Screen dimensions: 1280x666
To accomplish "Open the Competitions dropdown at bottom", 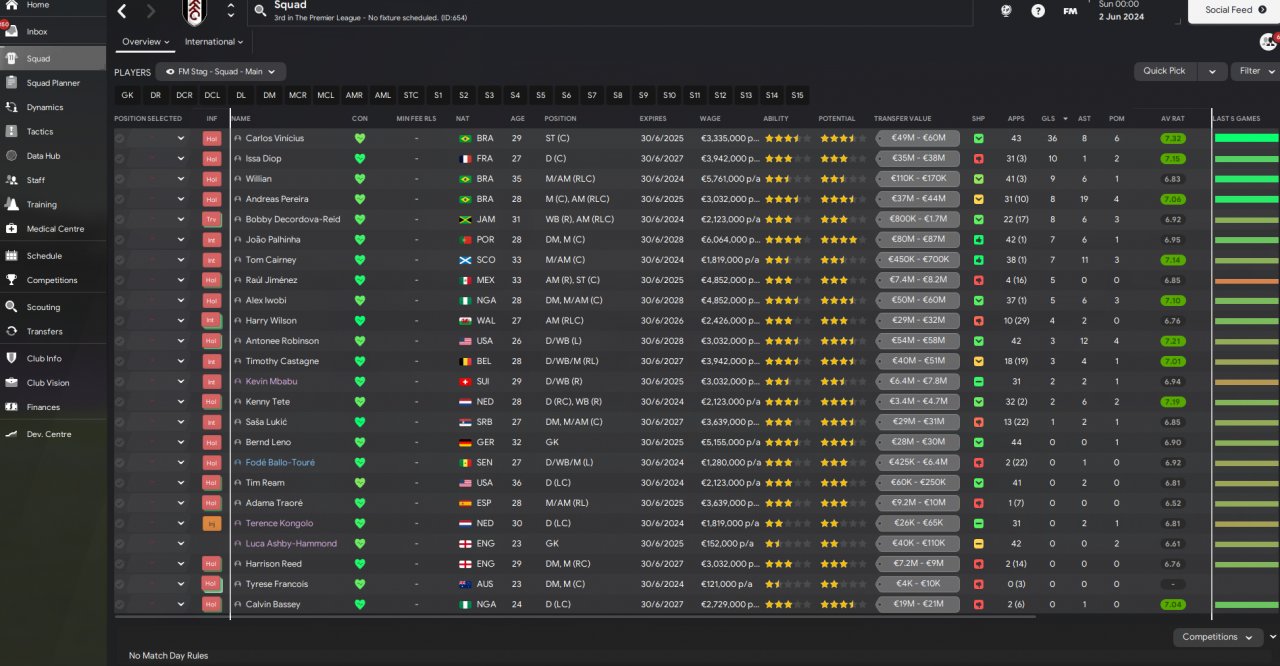I will (1216, 637).
